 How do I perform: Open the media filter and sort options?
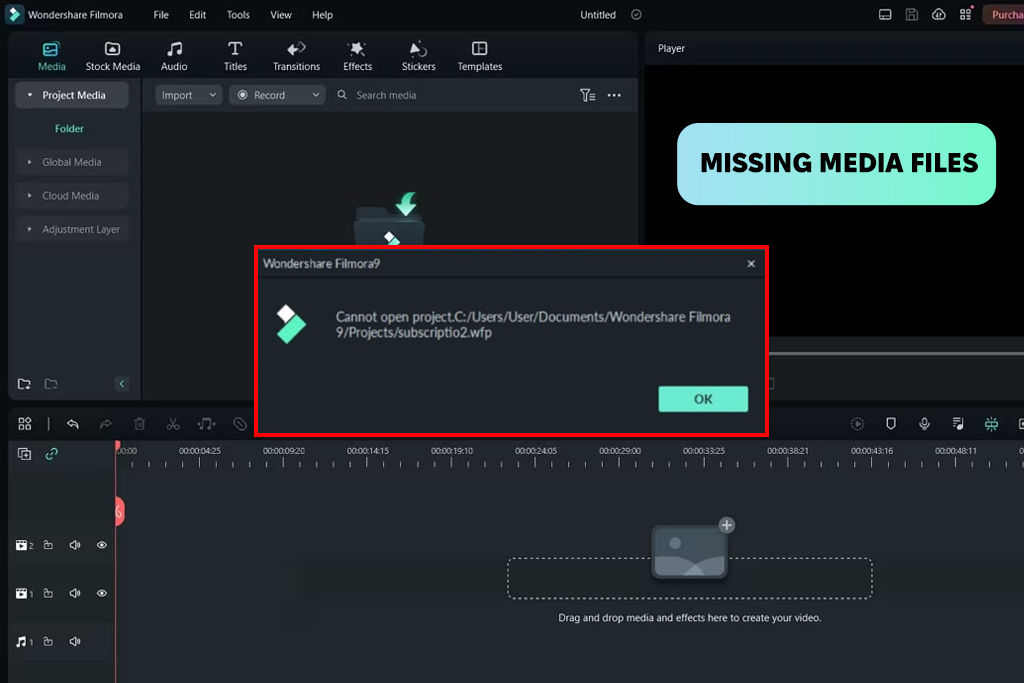[587, 95]
